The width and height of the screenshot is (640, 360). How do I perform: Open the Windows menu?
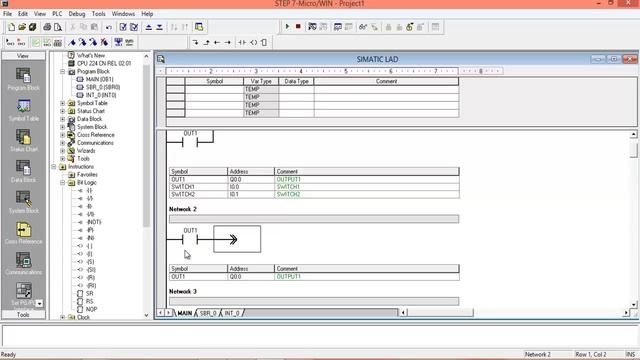pos(123,13)
